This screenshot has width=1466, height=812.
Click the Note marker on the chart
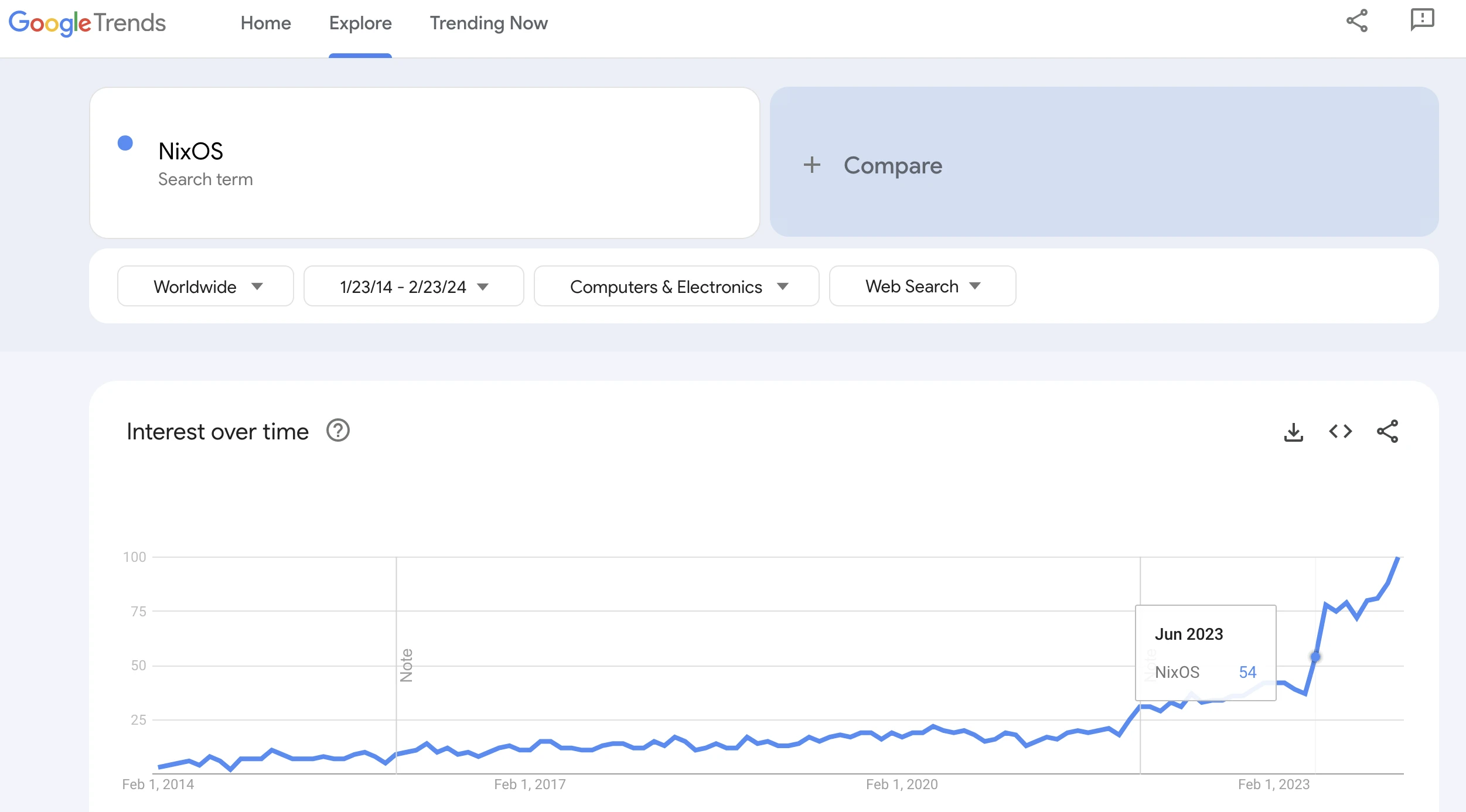pos(406,666)
